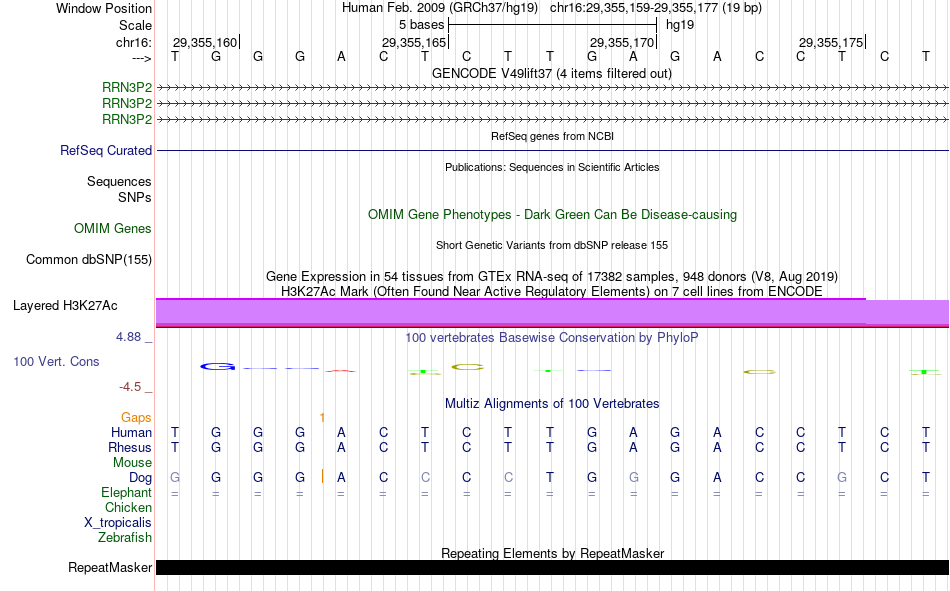Click GENCODE V49lift37 track title
950x591 pixels.
[x=551, y=73]
